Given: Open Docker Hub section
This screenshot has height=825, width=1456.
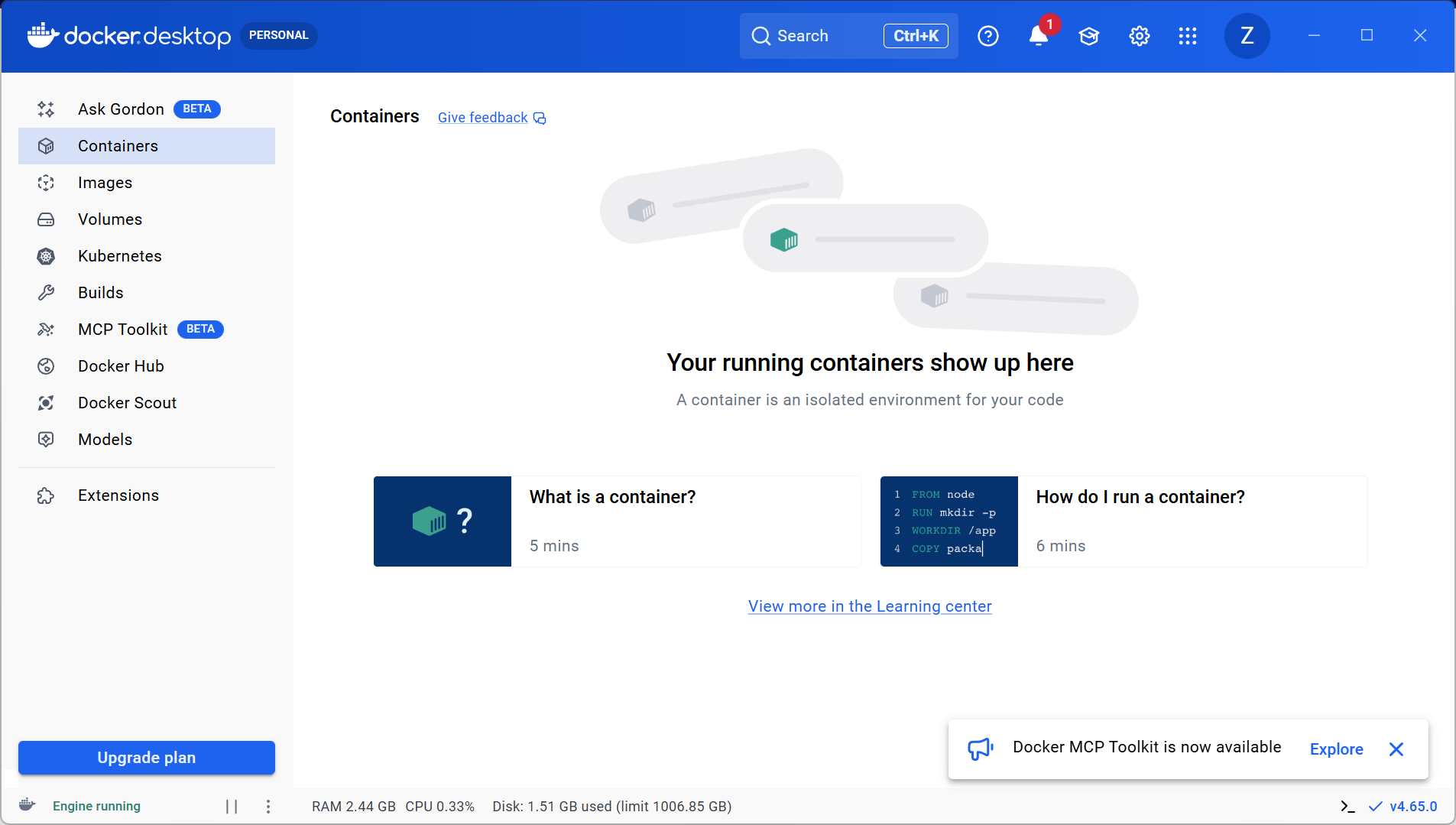Looking at the screenshot, I should (147, 366).
